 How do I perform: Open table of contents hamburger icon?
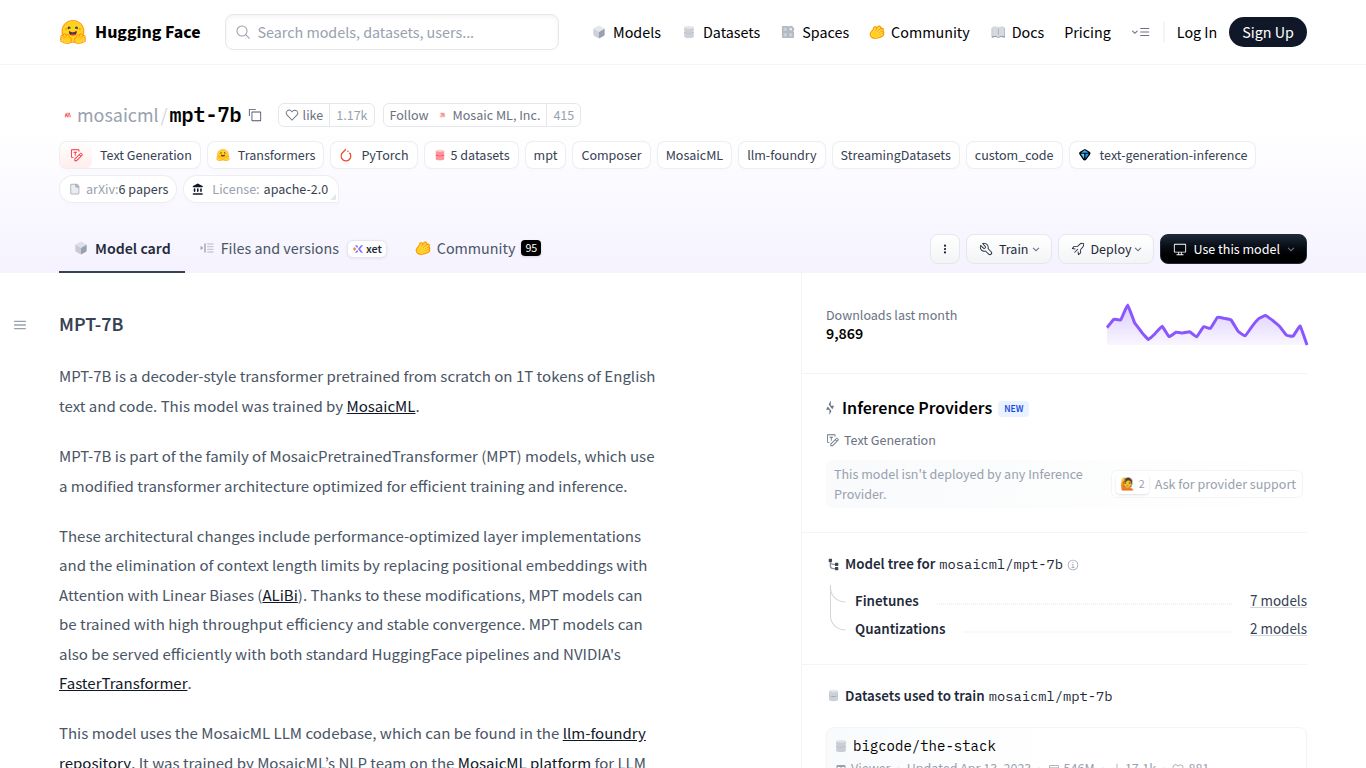(20, 325)
